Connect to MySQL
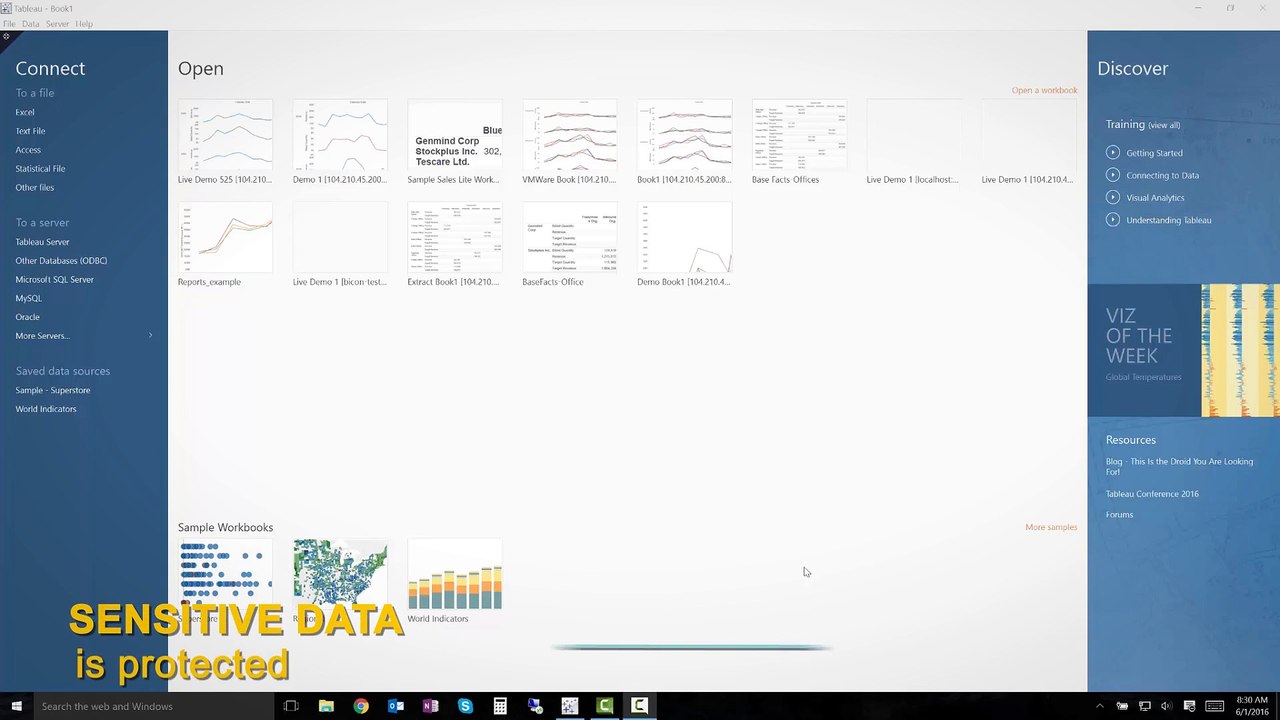This screenshot has height=720, width=1280. coord(28,298)
